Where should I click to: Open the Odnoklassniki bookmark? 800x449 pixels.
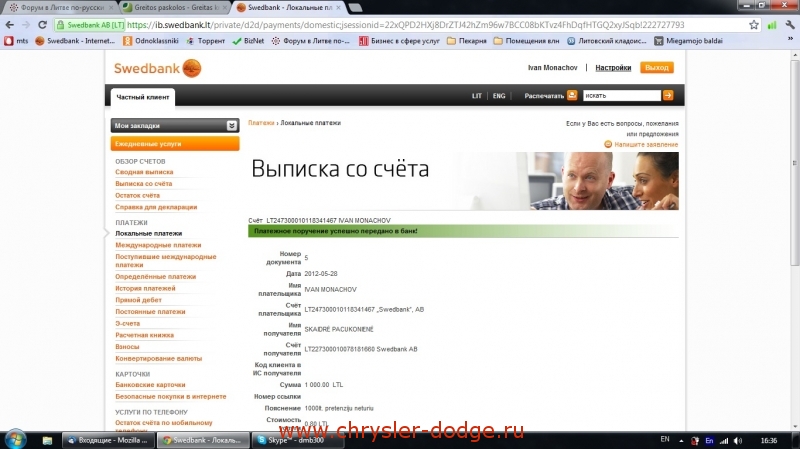pyautogui.click(x=151, y=41)
